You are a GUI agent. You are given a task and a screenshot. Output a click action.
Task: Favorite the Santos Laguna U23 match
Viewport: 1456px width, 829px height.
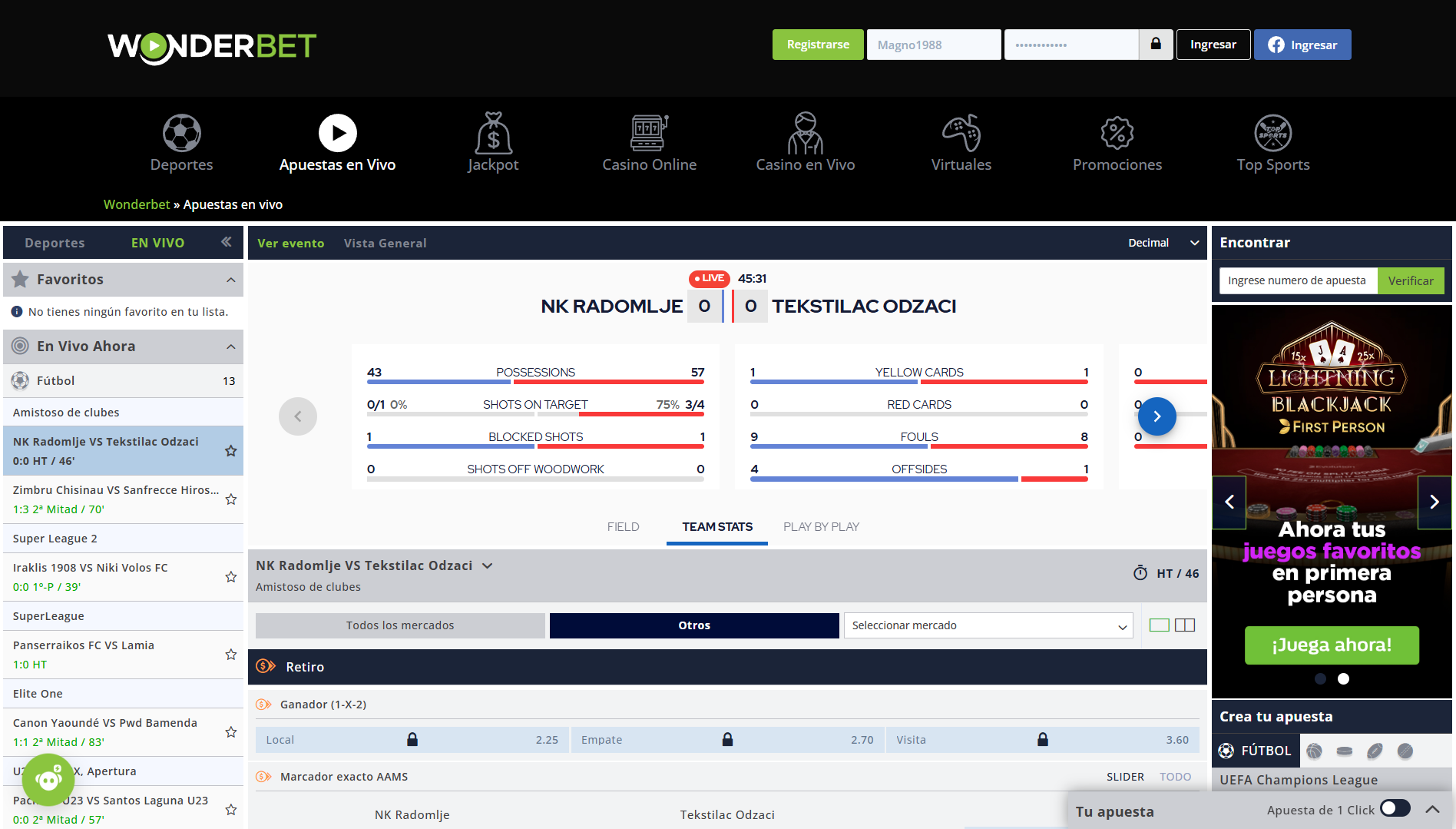(x=231, y=810)
